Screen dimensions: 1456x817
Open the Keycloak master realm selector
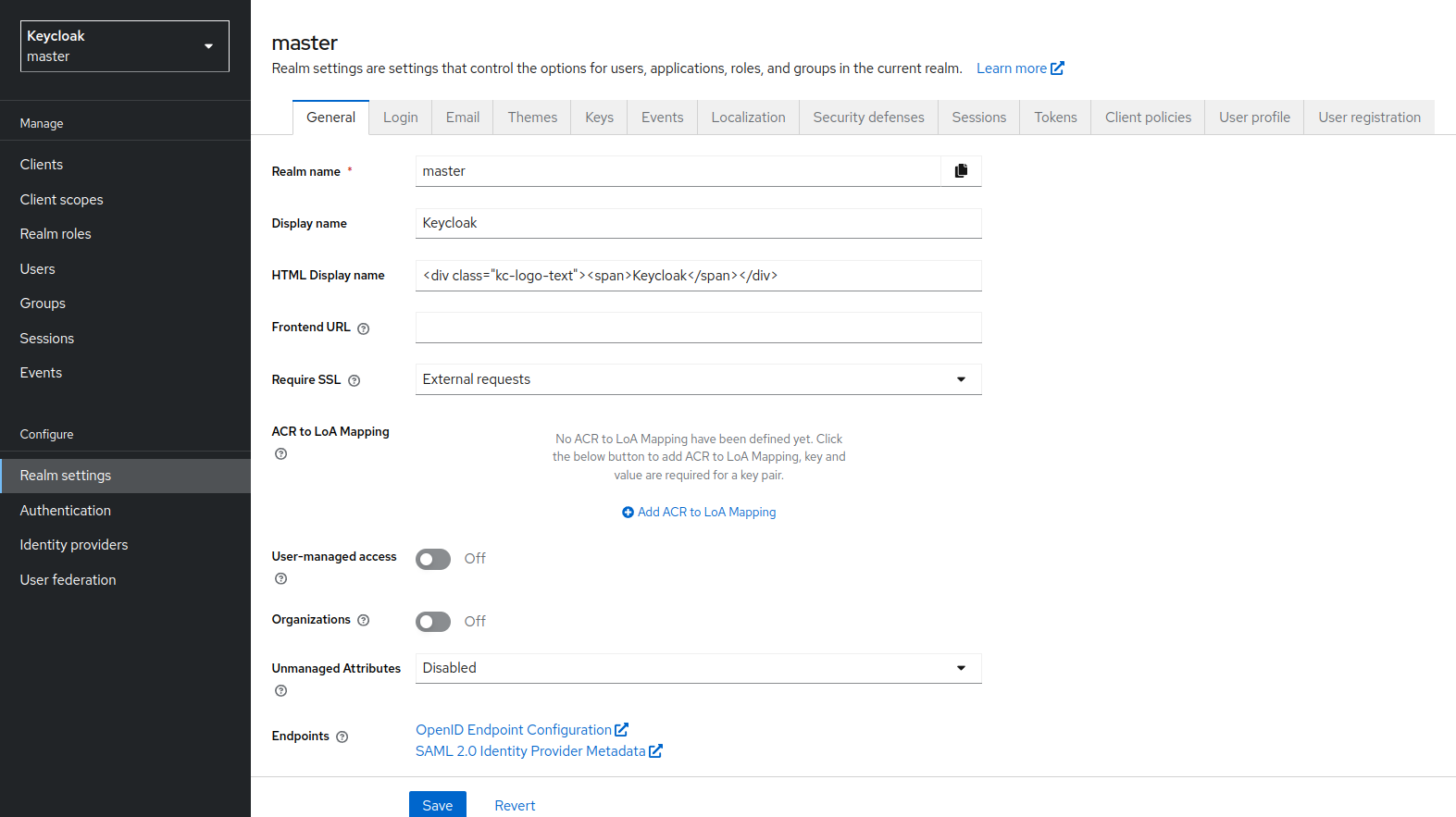(125, 46)
